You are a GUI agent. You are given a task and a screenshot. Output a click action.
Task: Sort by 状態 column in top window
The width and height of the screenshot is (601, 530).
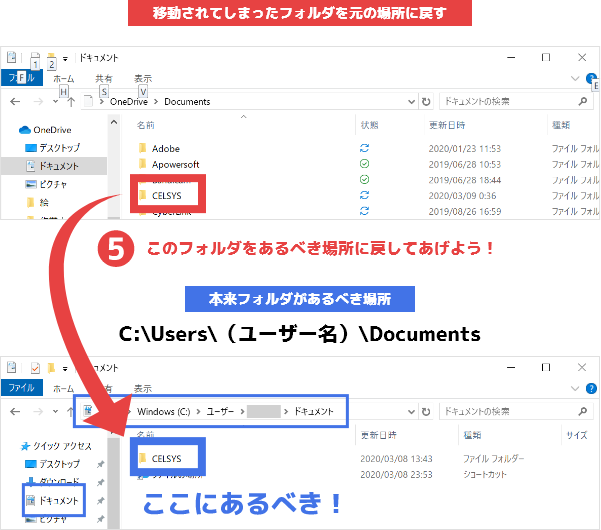[x=369, y=125]
